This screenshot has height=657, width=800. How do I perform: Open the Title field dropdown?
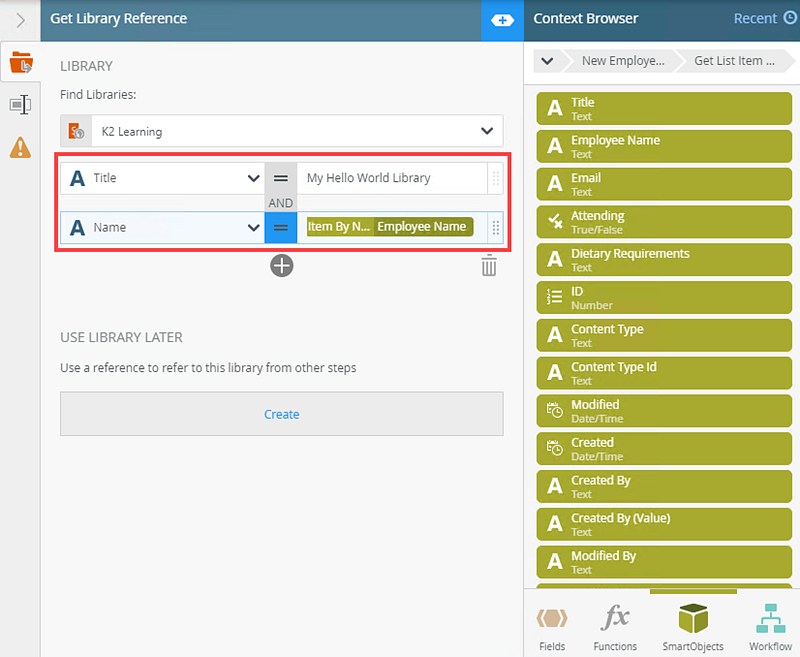pyautogui.click(x=253, y=178)
